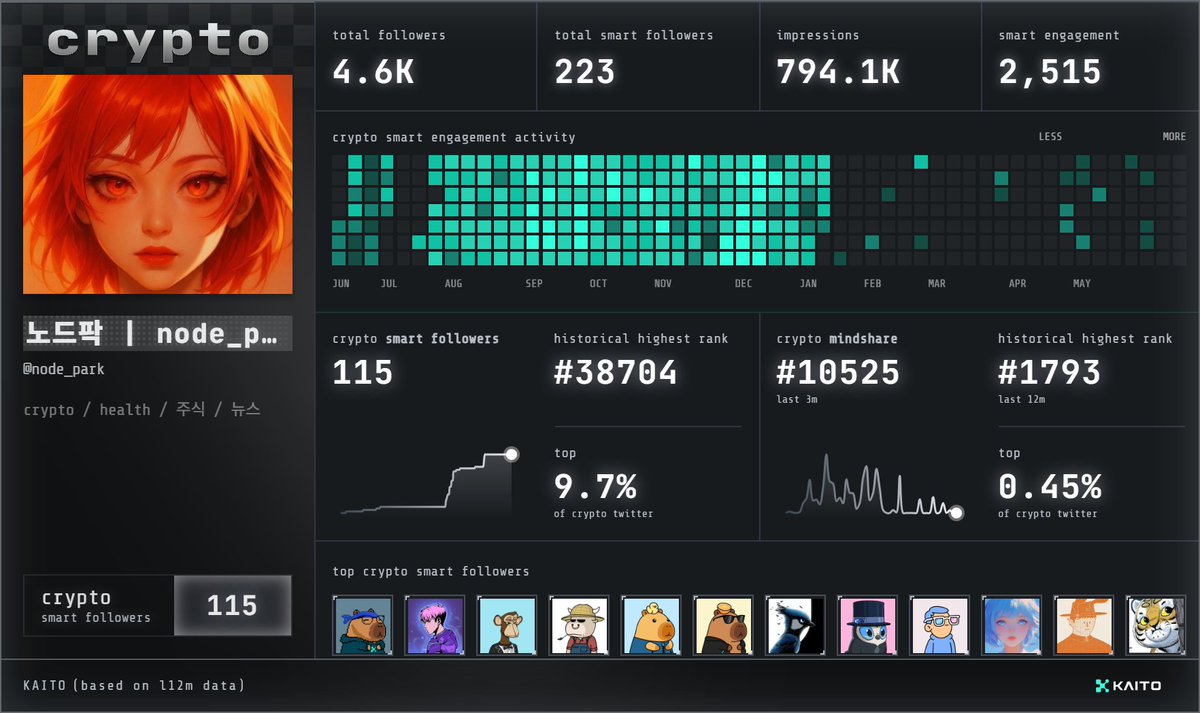
Task: Select the AUG month label on heatmap
Action: (x=453, y=284)
